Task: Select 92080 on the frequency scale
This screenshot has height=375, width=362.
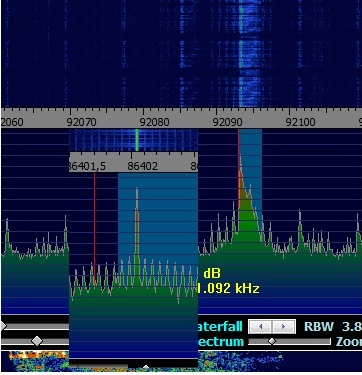Action: pyautogui.click(x=154, y=122)
